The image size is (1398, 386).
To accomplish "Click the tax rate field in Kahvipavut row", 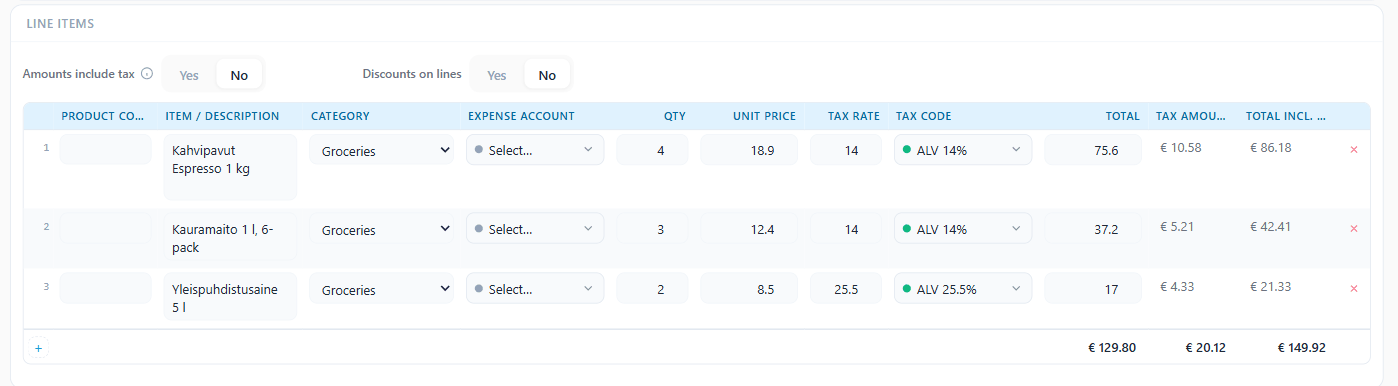I will pos(846,150).
